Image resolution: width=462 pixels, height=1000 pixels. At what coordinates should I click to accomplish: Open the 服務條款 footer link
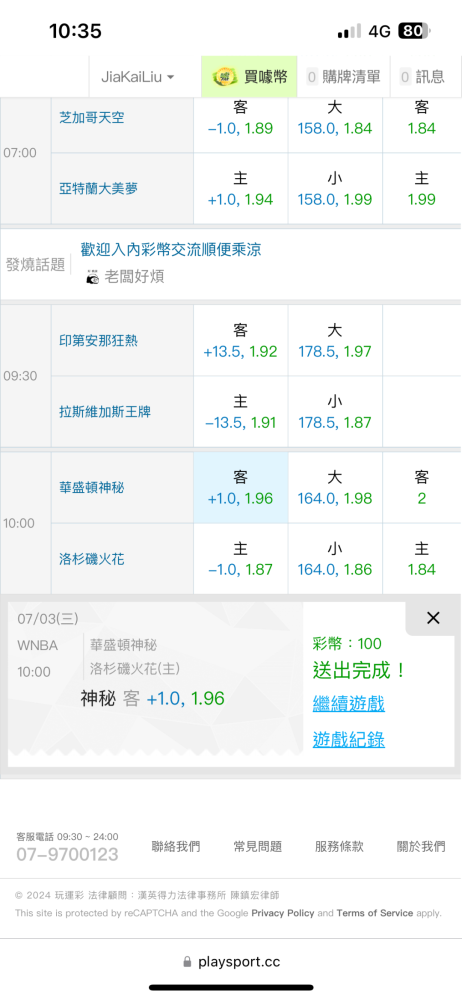point(339,847)
